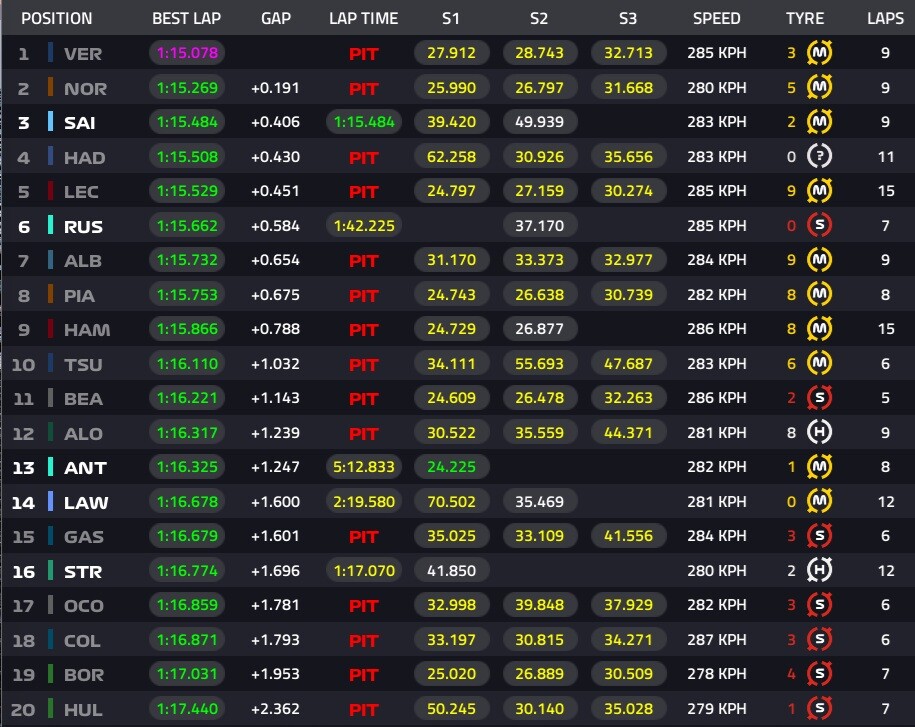Screen dimensions: 915x727
Task: Click the SPEED column header
Action: click(x=717, y=19)
